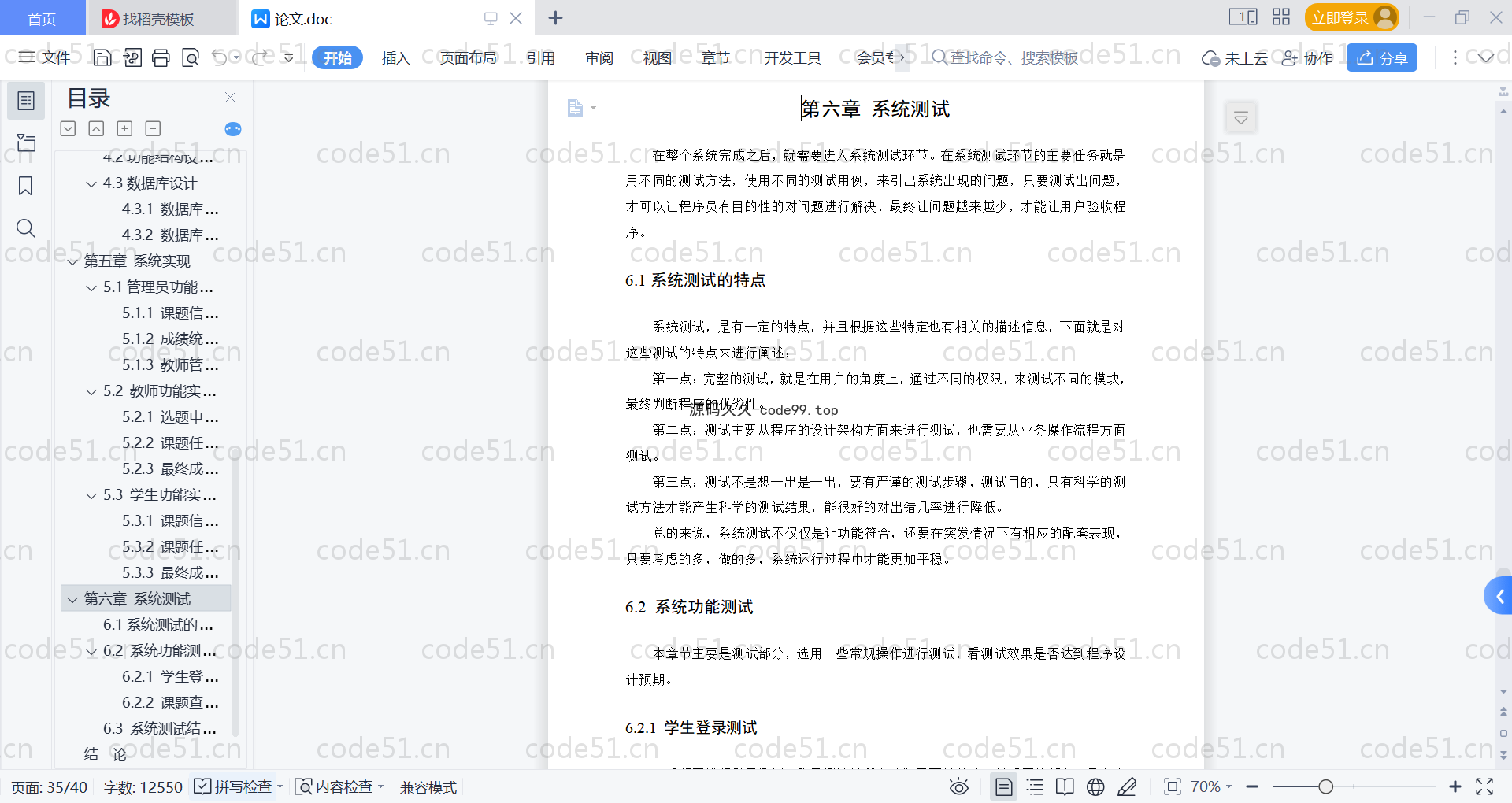Viewport: 1512px width, 803px height.
Task: Click the search command input field
Action: coord(1014,57)
